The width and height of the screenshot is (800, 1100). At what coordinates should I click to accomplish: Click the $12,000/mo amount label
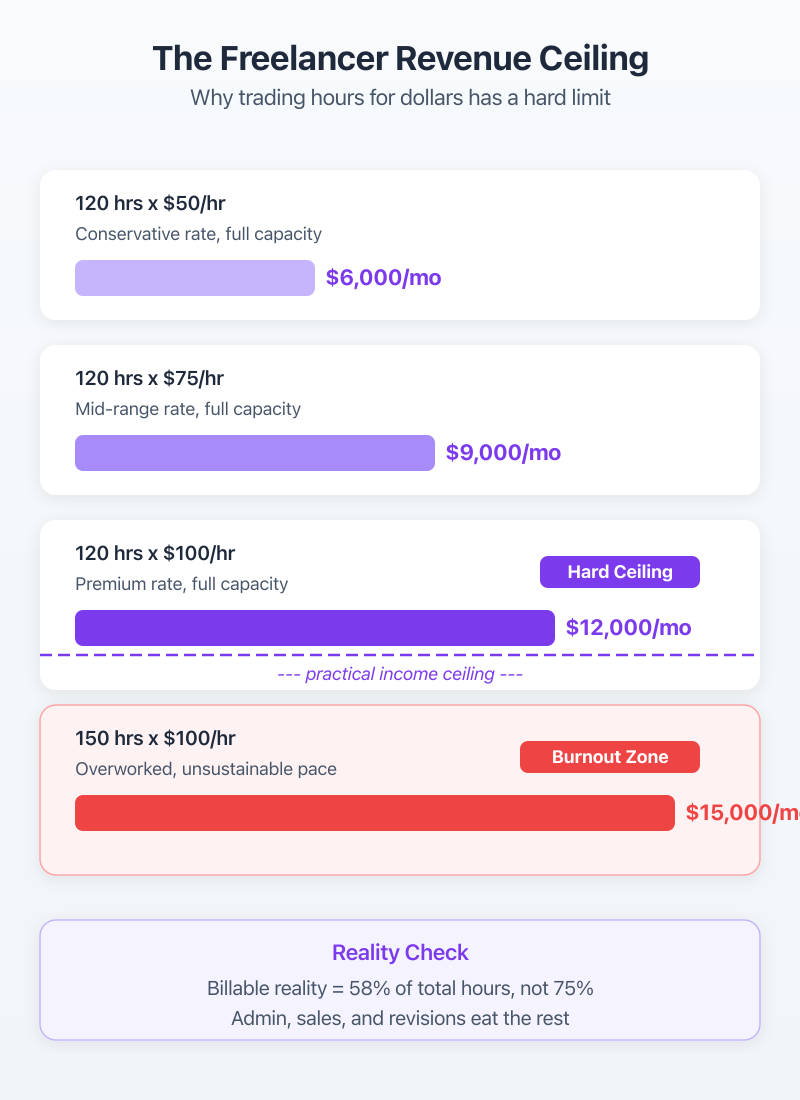coord(628,628)
